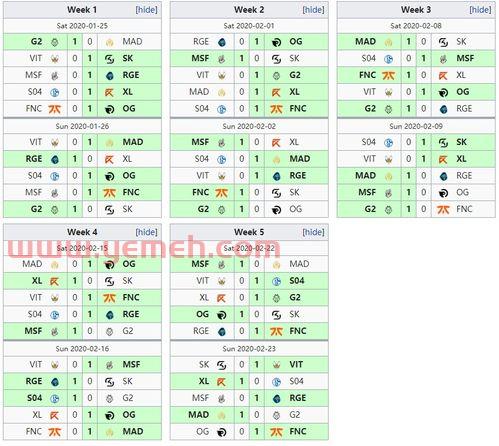Click Rogue logo in Week 2 RGE vs OG

tap(222, 42)
